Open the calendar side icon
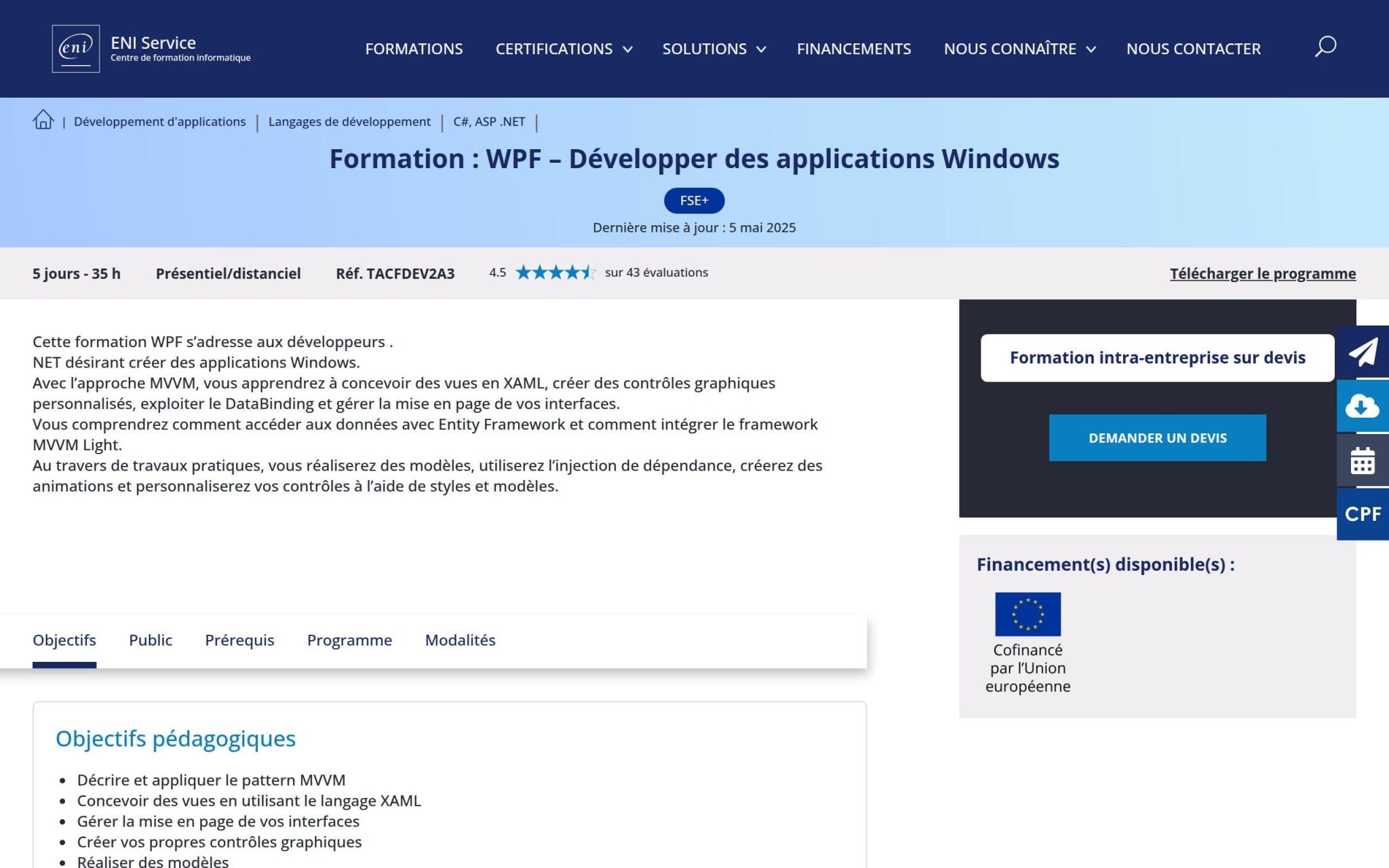The image size is (1389, 868). 1363,460
